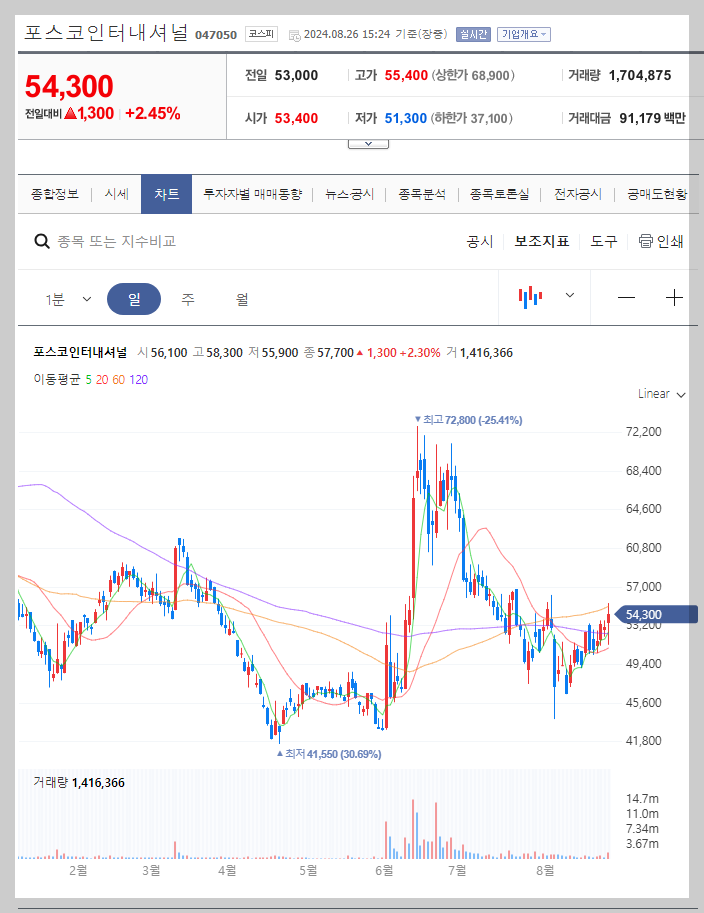The height and width of the screenshot is (913, 704).
Task: Collapse the price summary panel chevron
Action: [x=367, y=141]
